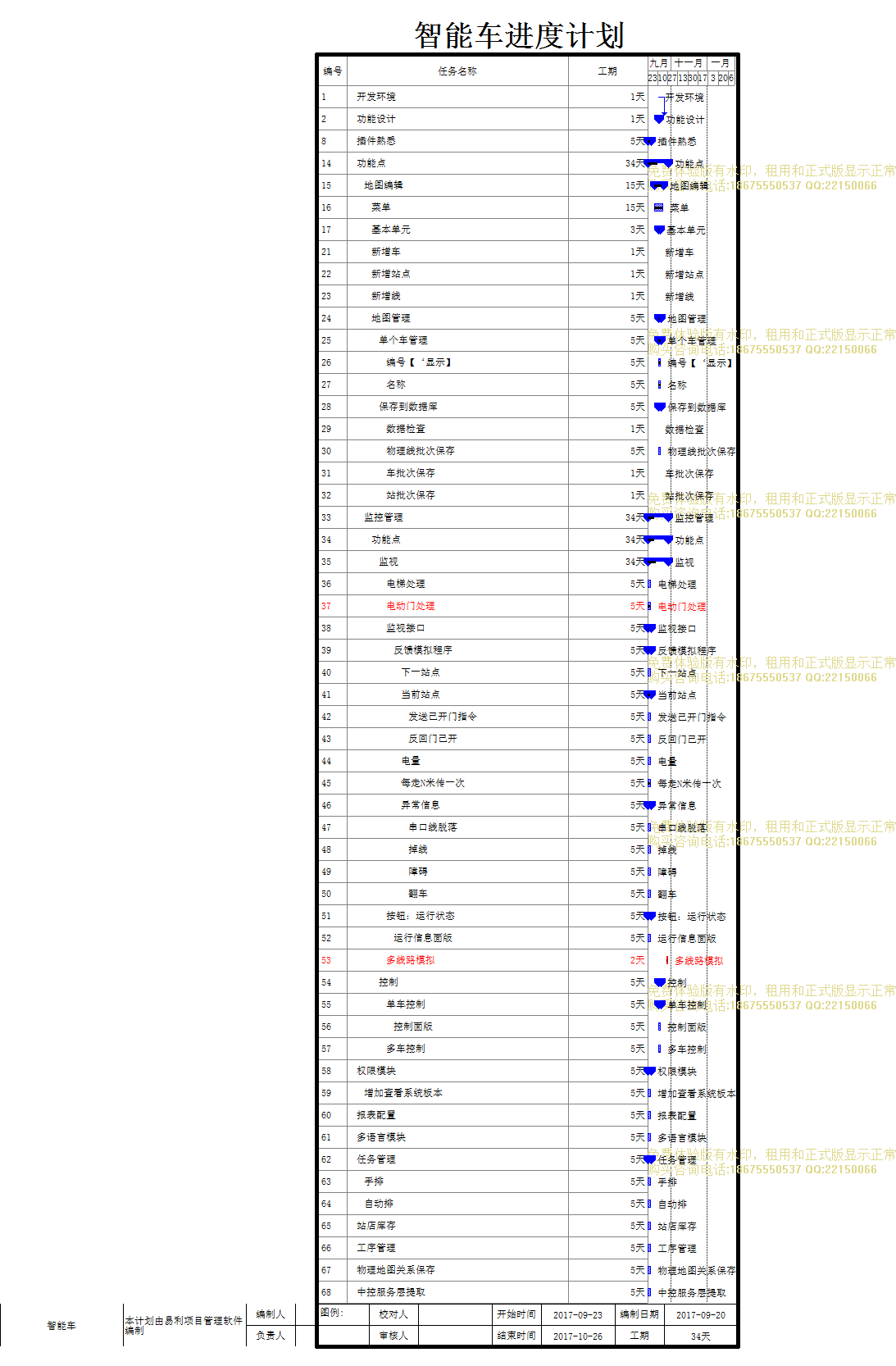
Task: Click the '九月' month header in timeline
Action: (x=659, y=63)
